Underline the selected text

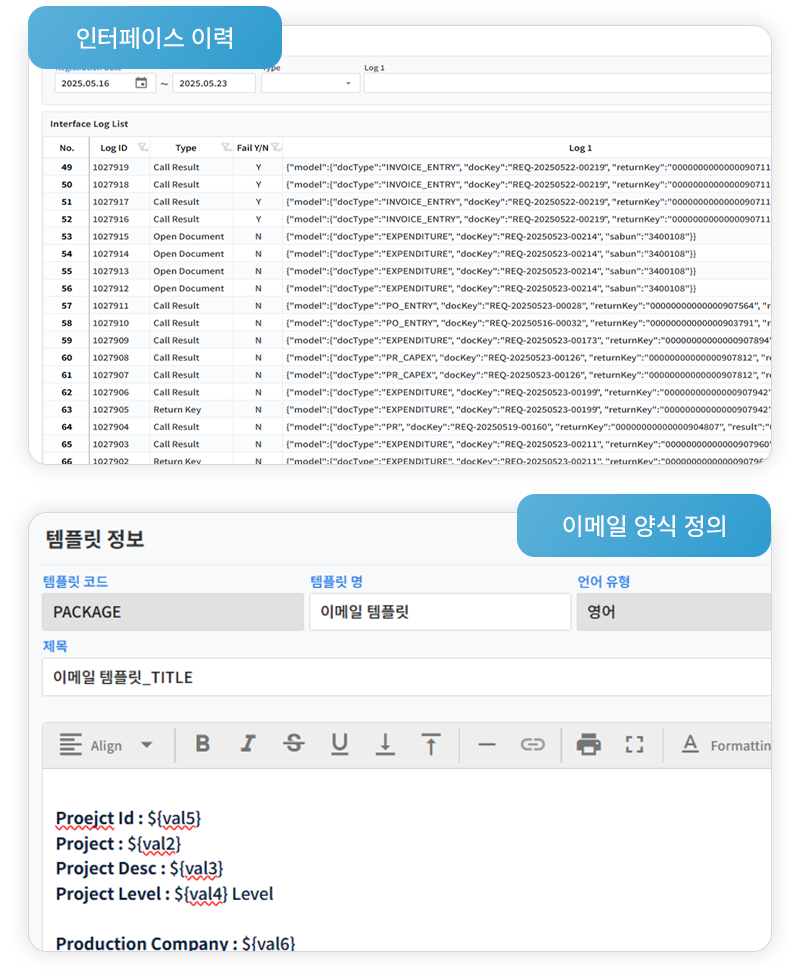coord(340,744)
